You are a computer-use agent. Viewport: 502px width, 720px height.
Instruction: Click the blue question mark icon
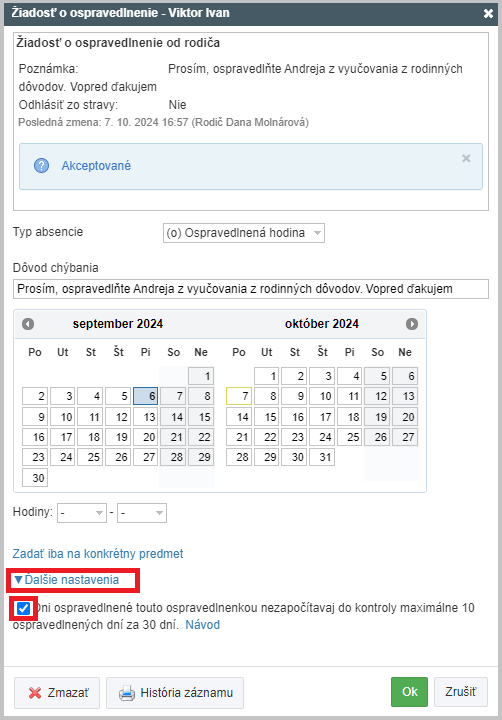pyautogui.click(x=41, y=166)
